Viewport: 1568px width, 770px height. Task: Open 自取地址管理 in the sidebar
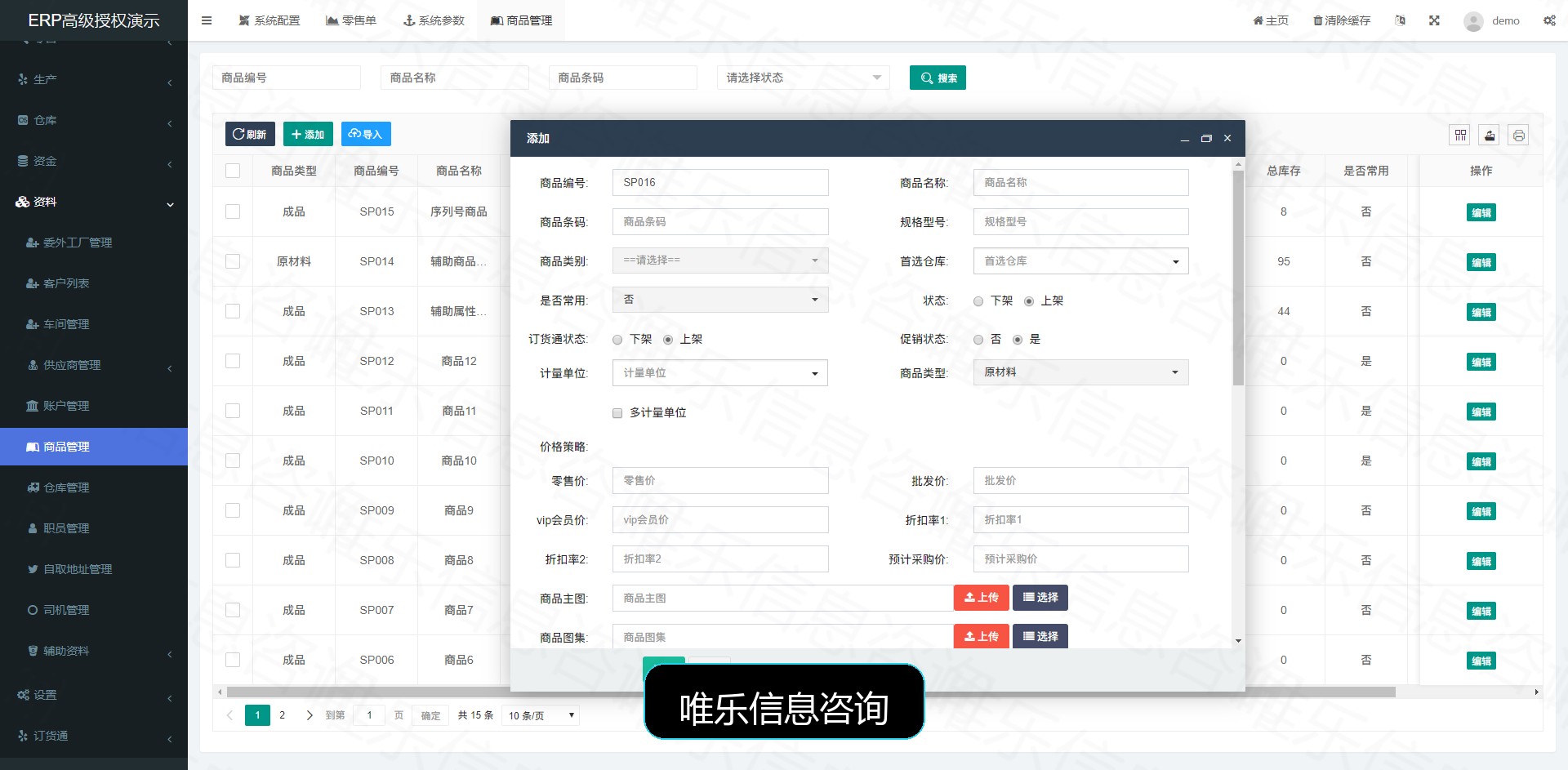pos(78,569)
